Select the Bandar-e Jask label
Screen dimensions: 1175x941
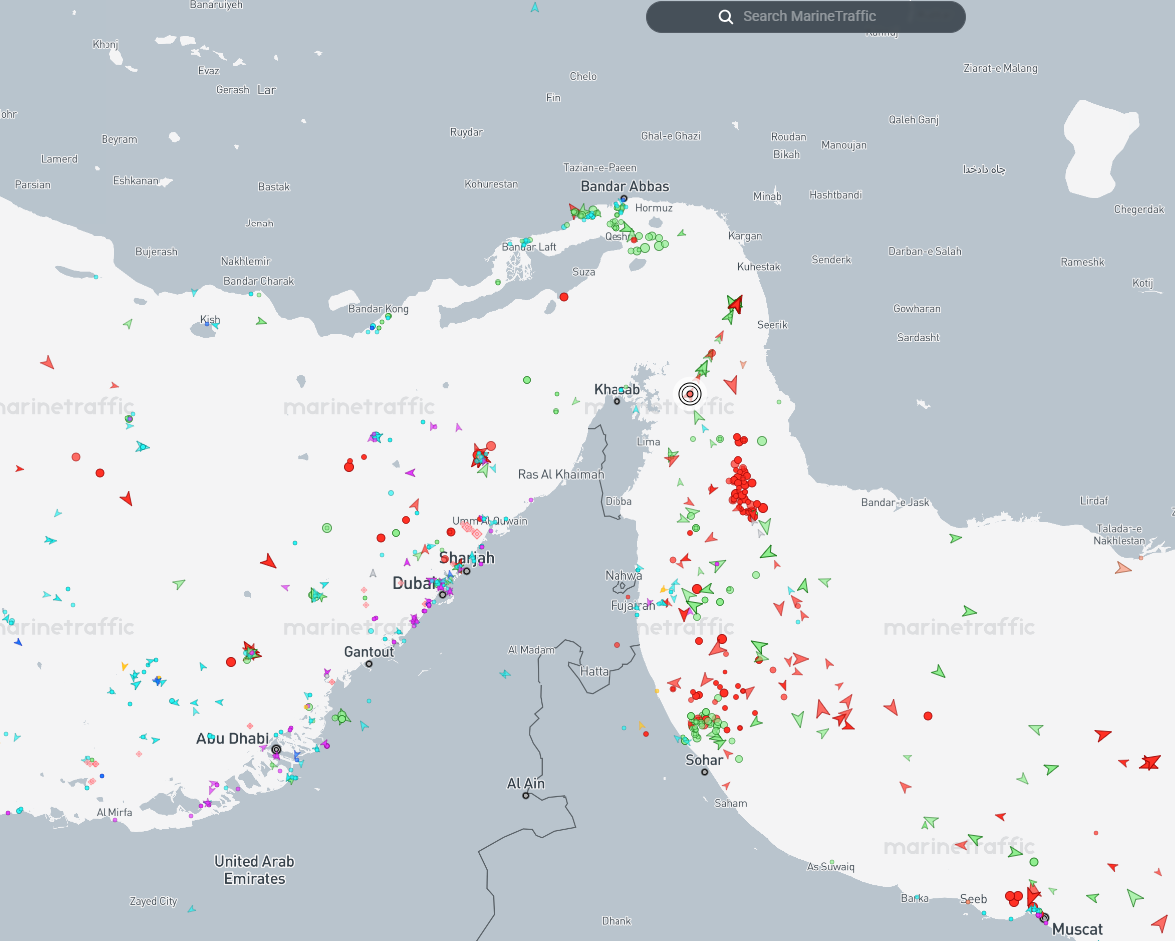[895, 502]
